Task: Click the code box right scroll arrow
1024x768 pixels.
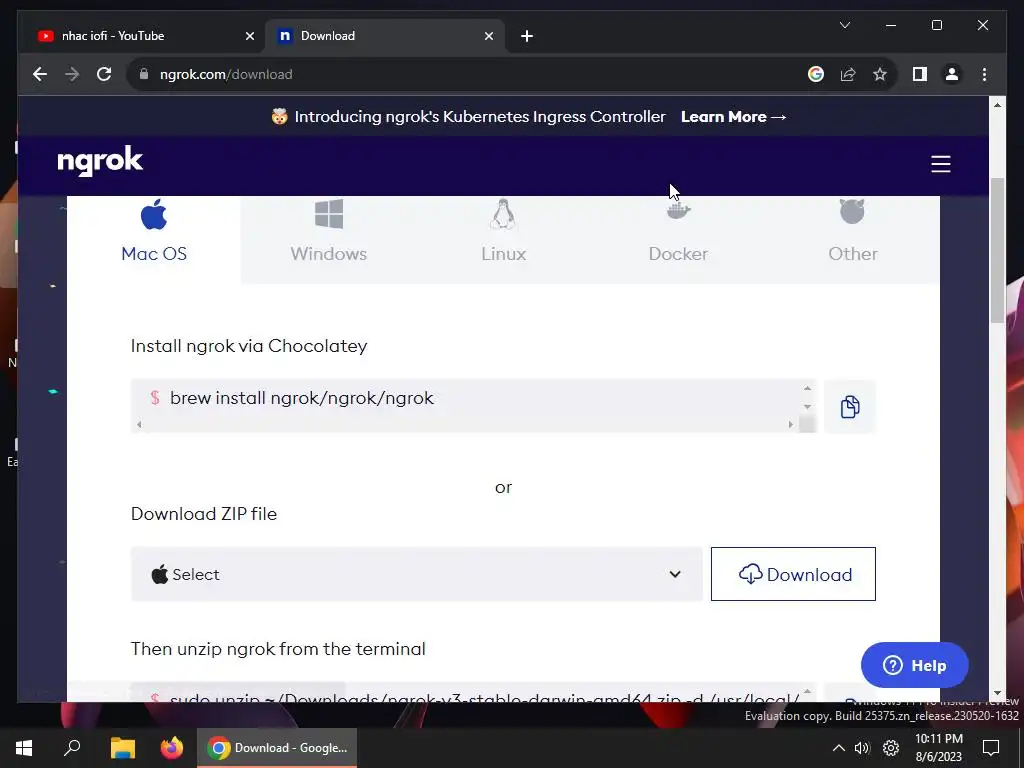Action: click(790, 424)
